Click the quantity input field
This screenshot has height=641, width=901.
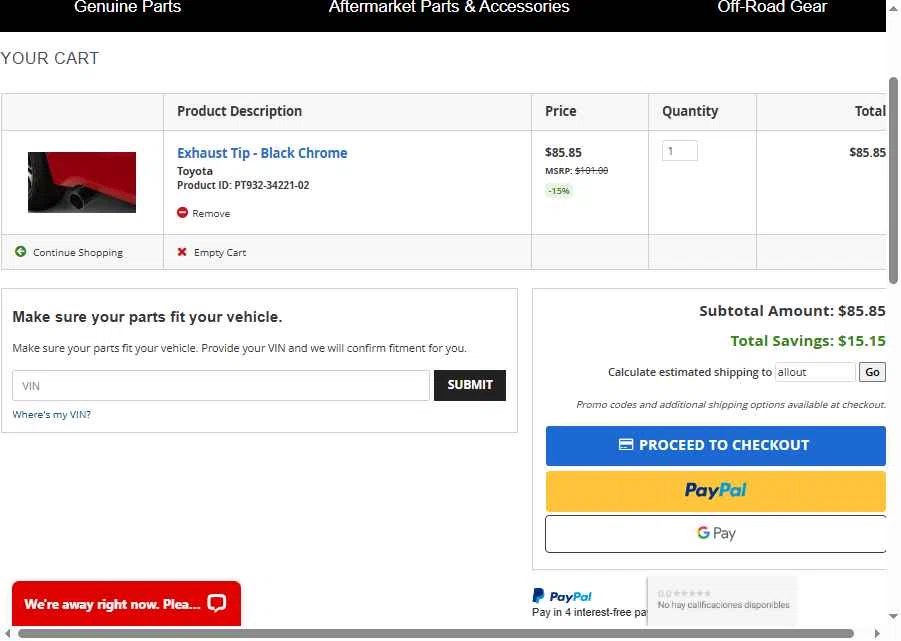pos(679,150)
